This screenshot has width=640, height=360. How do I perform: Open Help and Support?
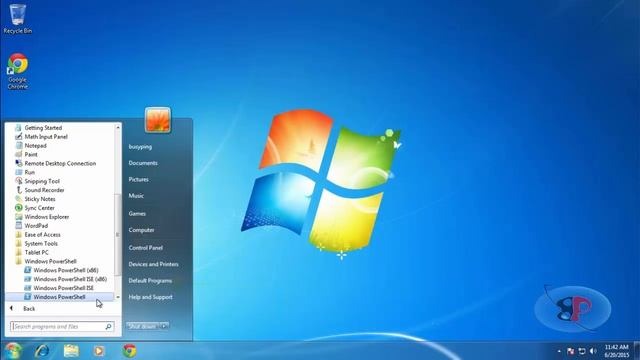[151, 297]
